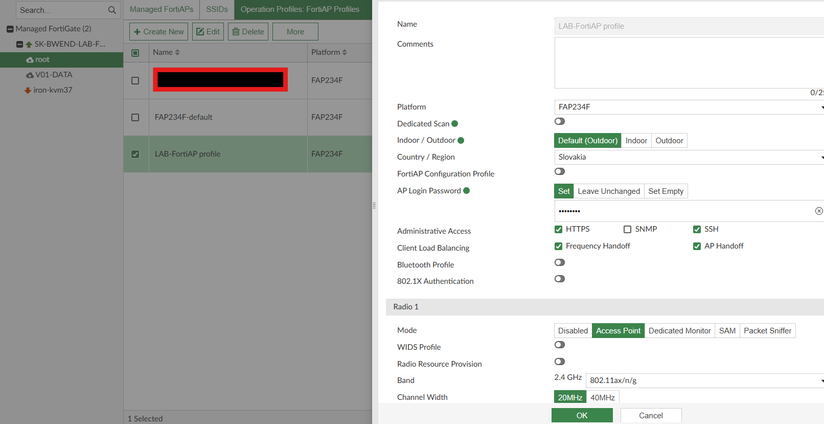Screen dimensions: 824x424
Task: Click the Create New button
Action: click(x=159, y=32)
